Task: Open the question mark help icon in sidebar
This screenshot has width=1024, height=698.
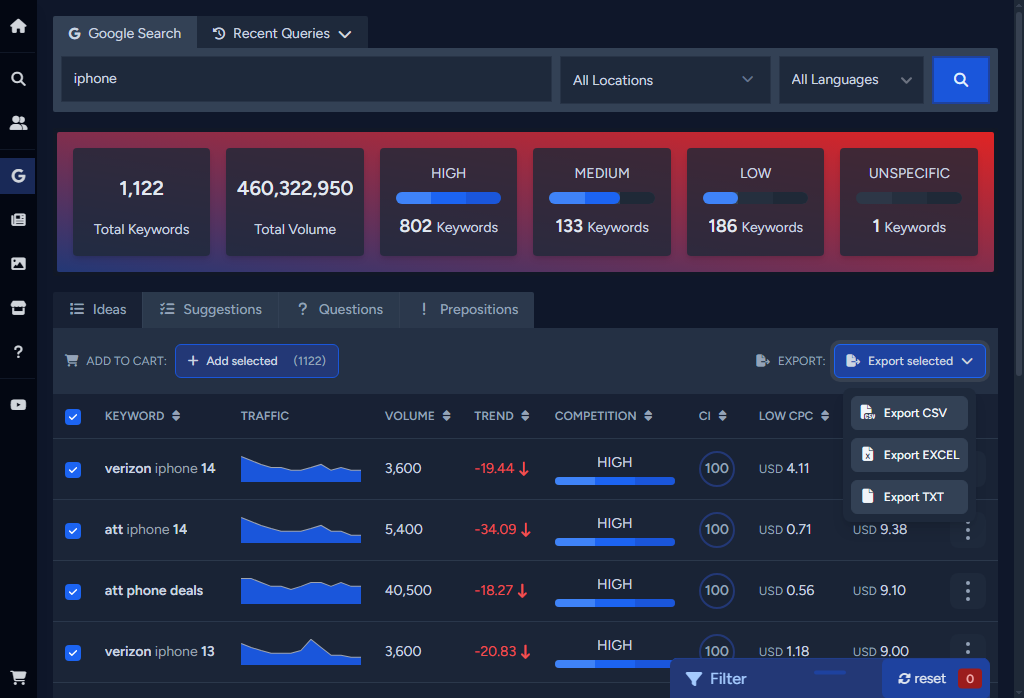Action: tap(18, 352)
